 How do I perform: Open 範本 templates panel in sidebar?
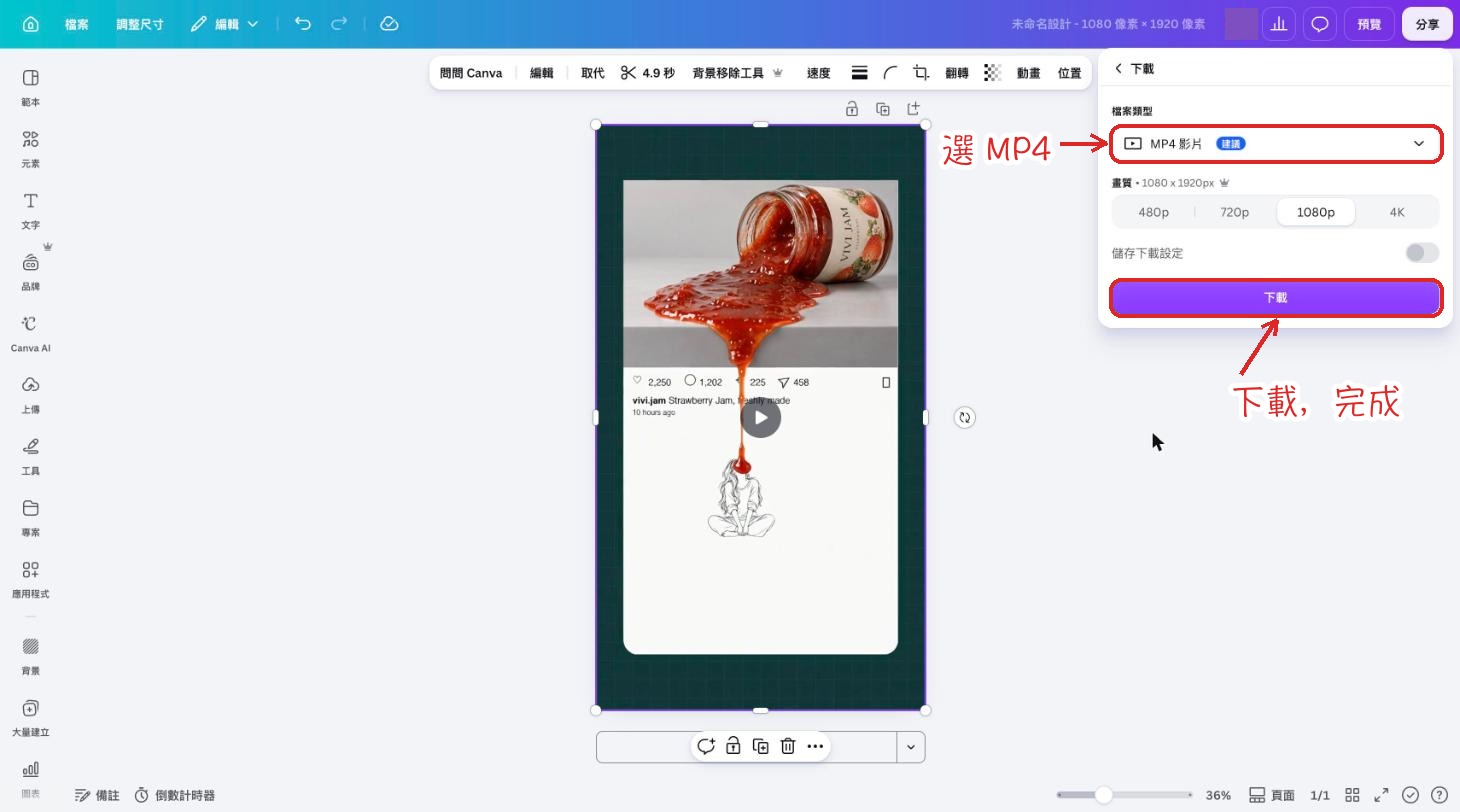point(31,87)
